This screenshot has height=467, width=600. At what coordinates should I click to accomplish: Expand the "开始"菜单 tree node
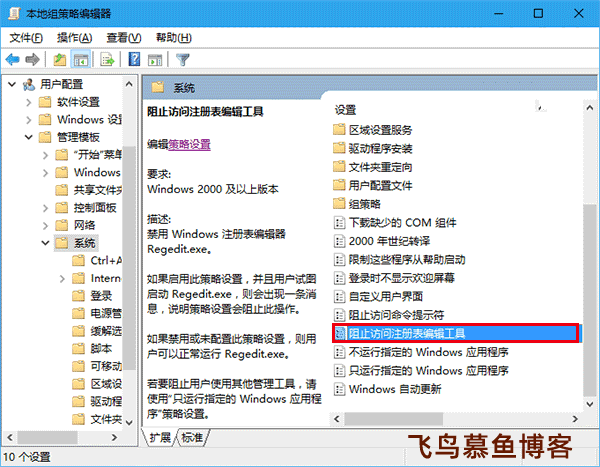pos(45,155)
